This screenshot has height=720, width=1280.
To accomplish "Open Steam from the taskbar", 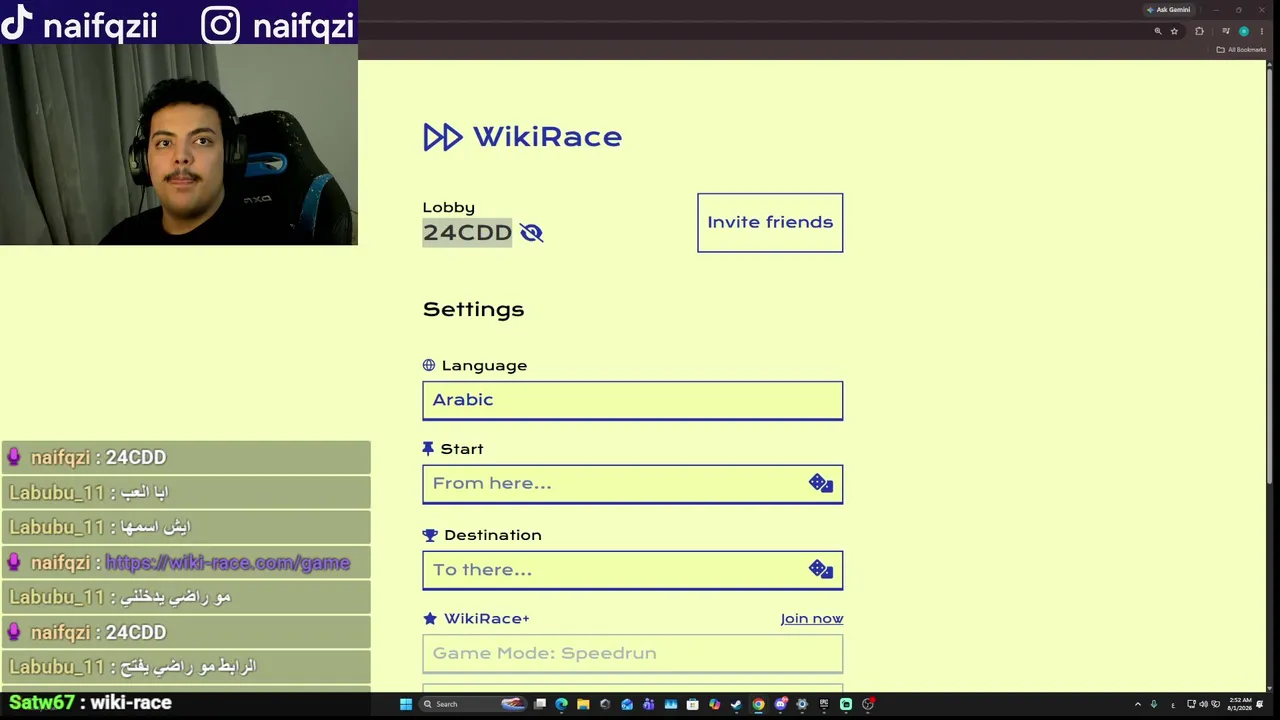I will coord(736,704).
